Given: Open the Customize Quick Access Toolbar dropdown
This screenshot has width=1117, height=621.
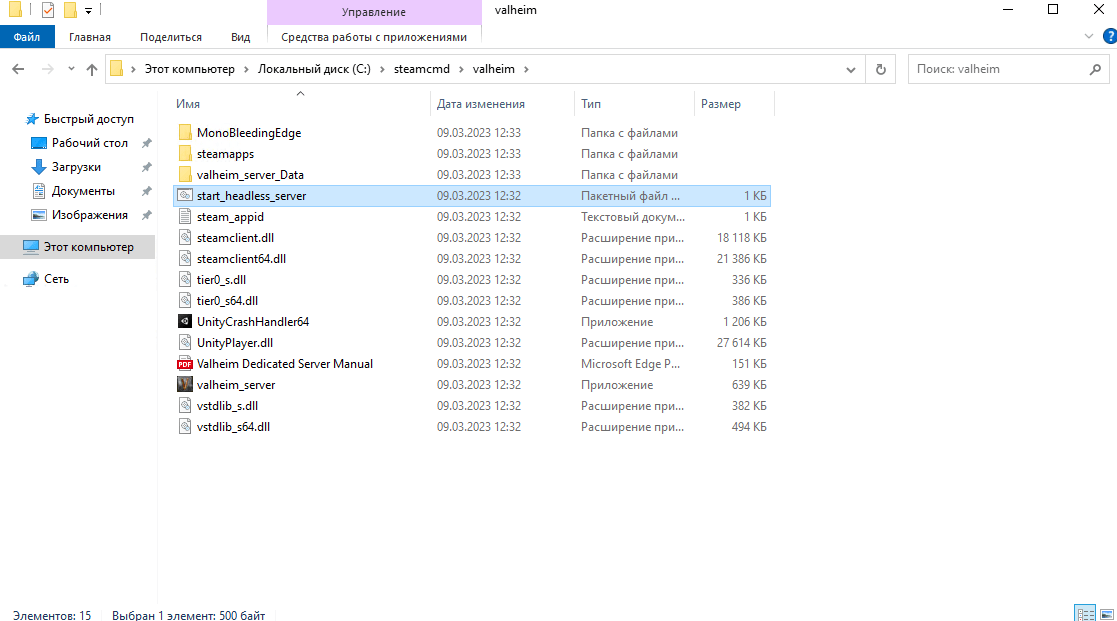Looking at the screenshot, I should tap(88, 11).
